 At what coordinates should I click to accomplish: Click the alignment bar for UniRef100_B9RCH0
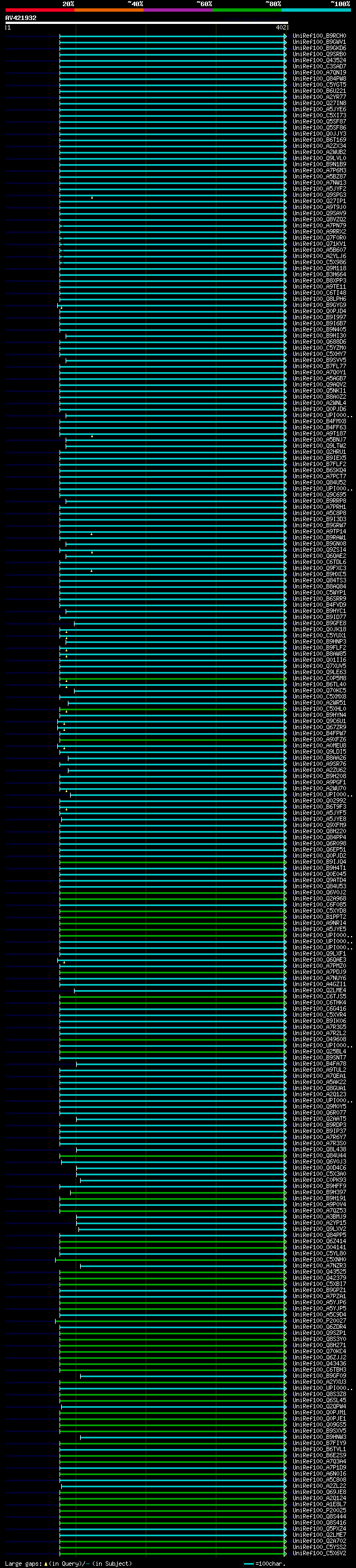pyautogui.click(x=173, y=36)
